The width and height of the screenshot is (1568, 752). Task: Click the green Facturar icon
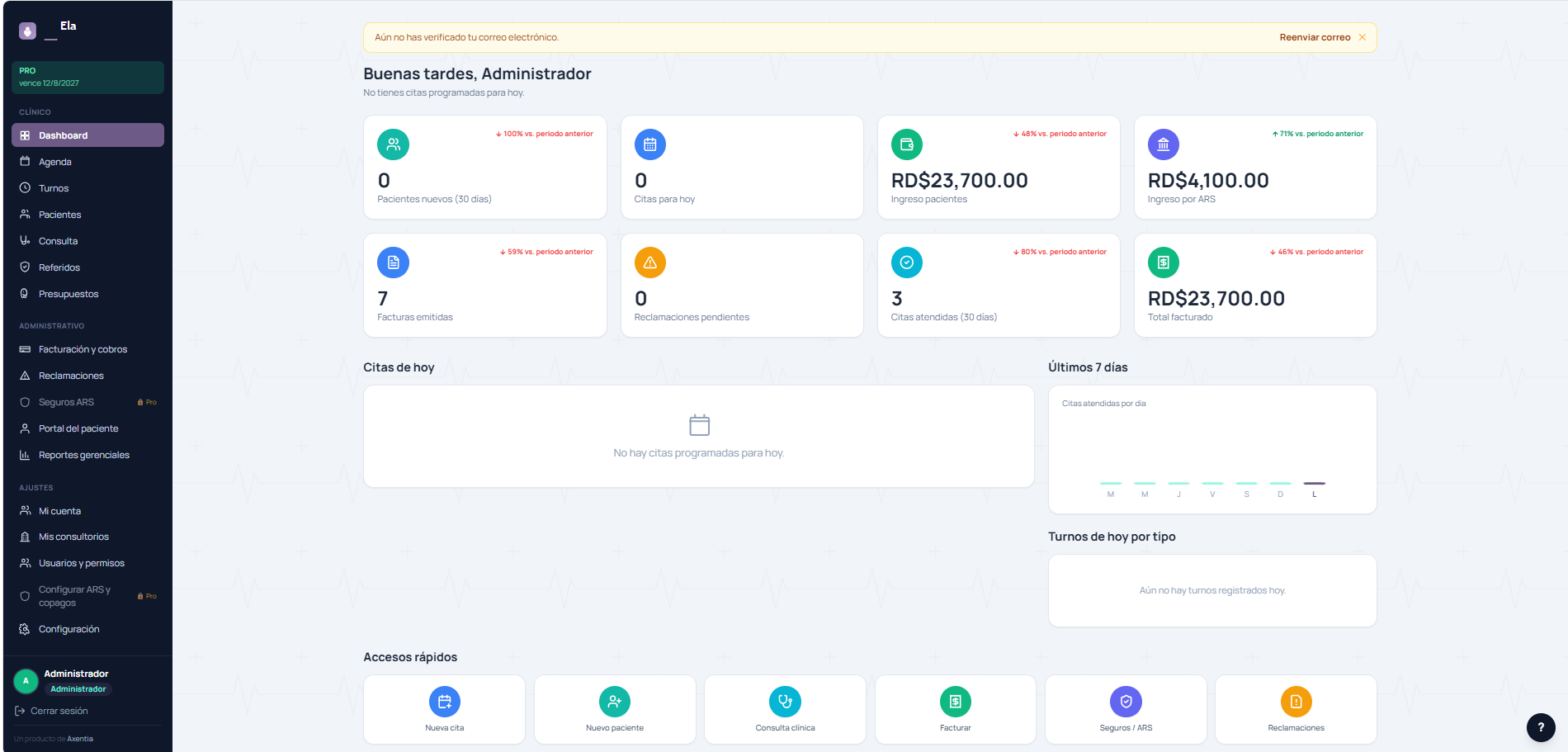coord(956,702)
